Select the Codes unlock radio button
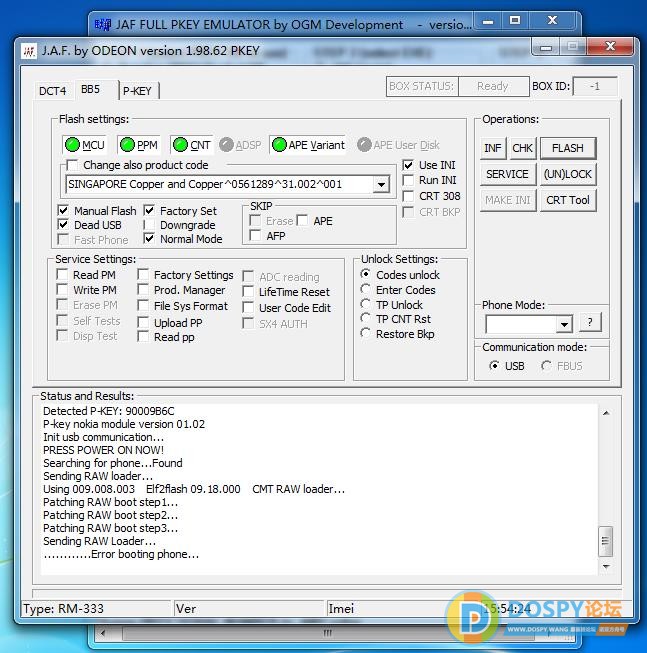 click(366, 274)
